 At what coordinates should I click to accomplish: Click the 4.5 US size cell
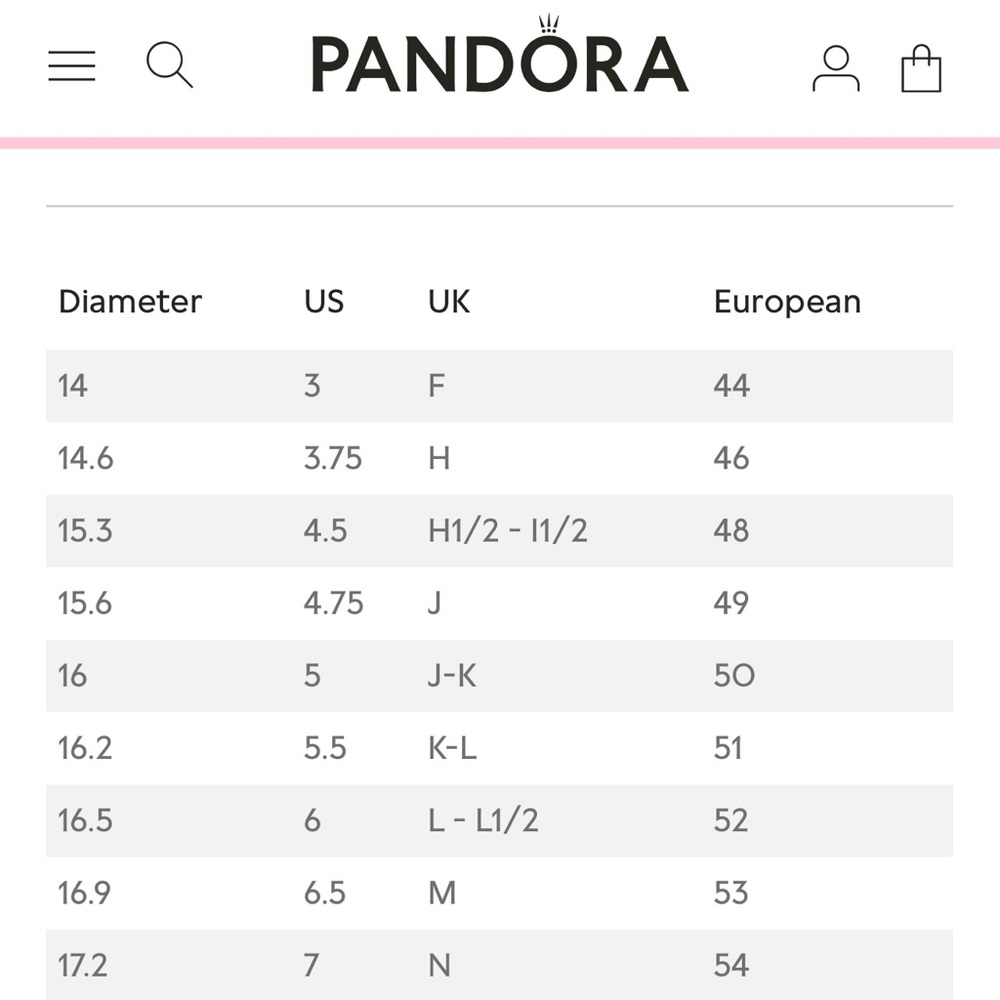[x=325, y=531]
